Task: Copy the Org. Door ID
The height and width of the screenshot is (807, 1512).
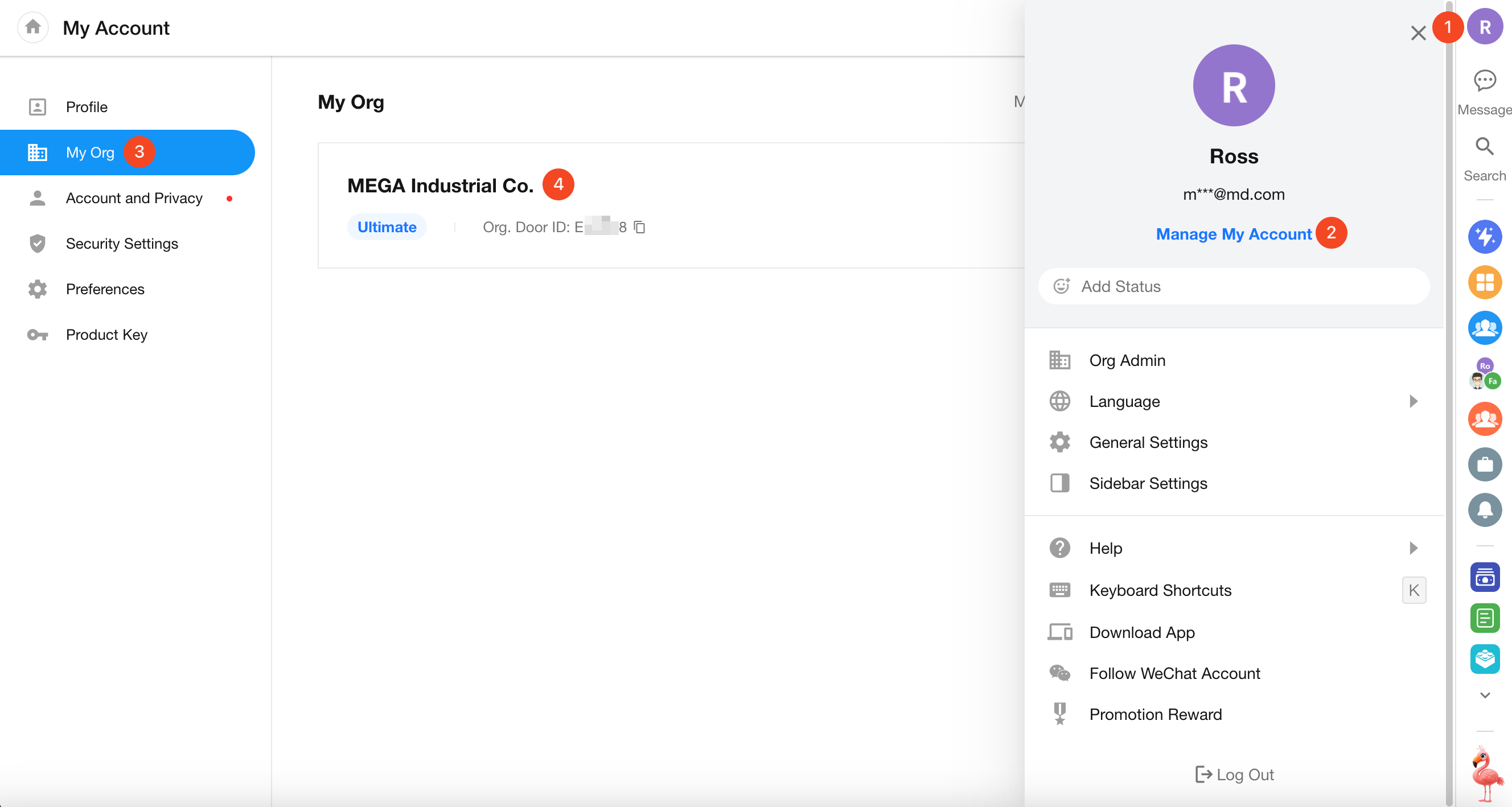Action: pos(640,227)
